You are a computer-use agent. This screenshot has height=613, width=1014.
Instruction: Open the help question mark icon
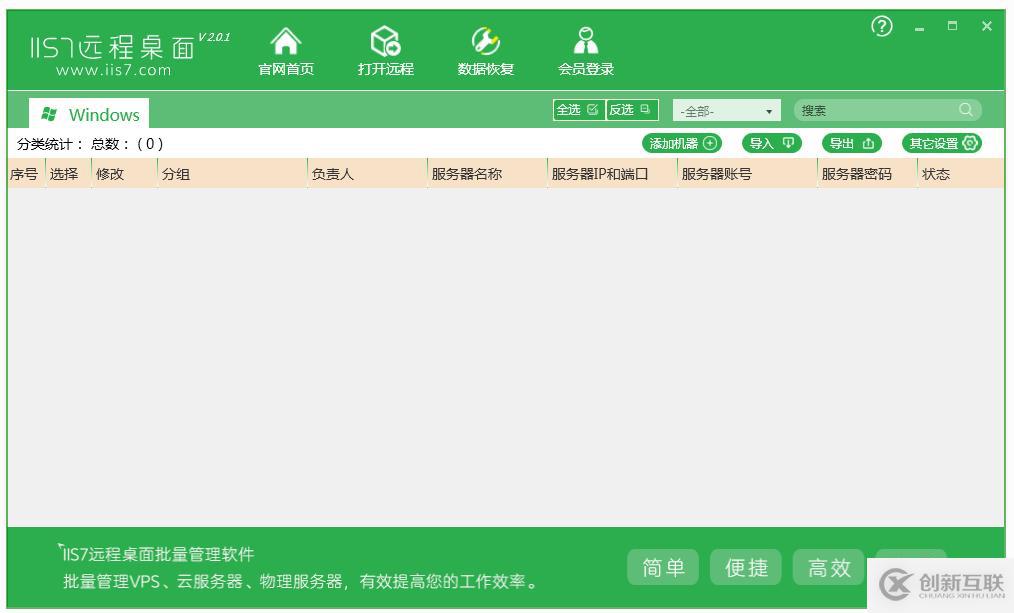pos(881,27)
